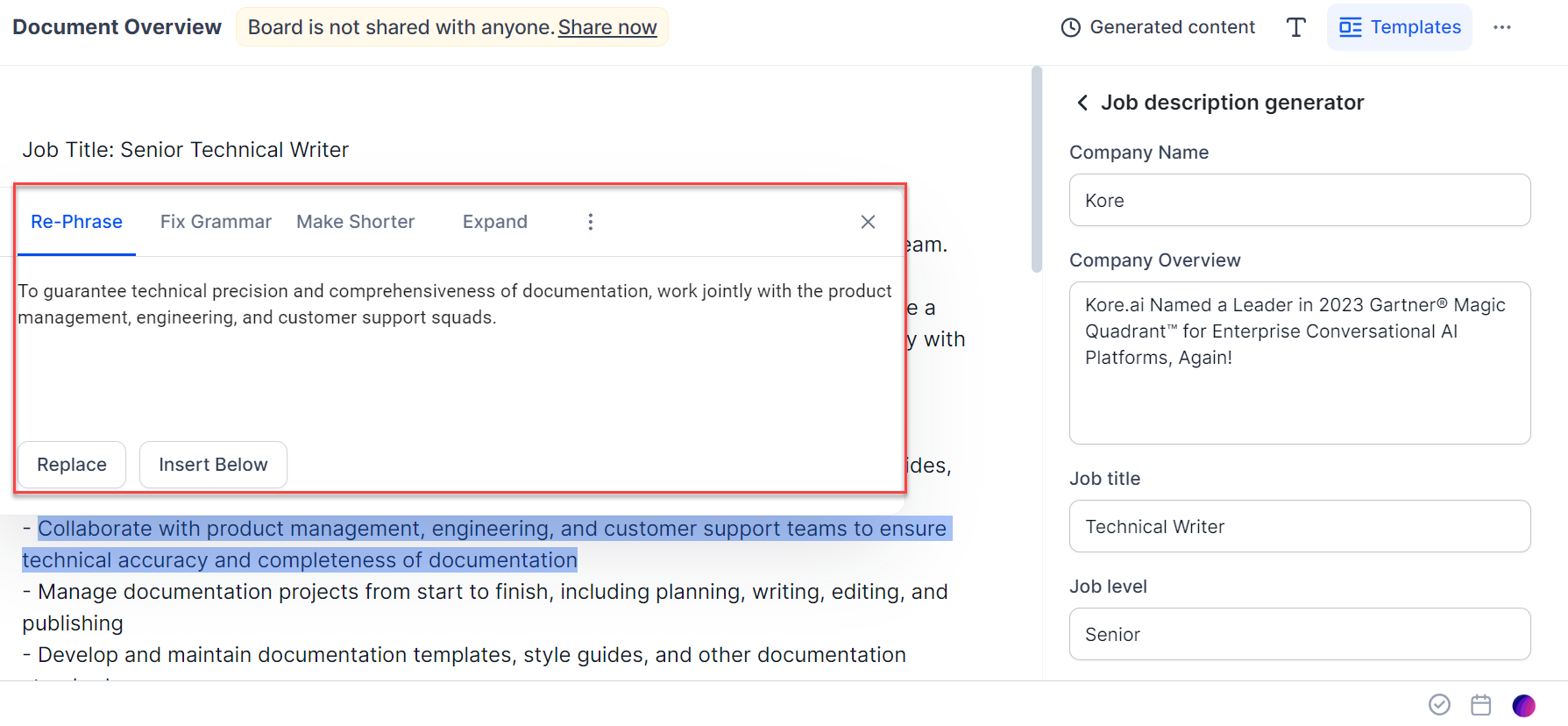Focus the Job title field
The image size is (1568, 726).
pyautogui.click(x=1299, y=526)
